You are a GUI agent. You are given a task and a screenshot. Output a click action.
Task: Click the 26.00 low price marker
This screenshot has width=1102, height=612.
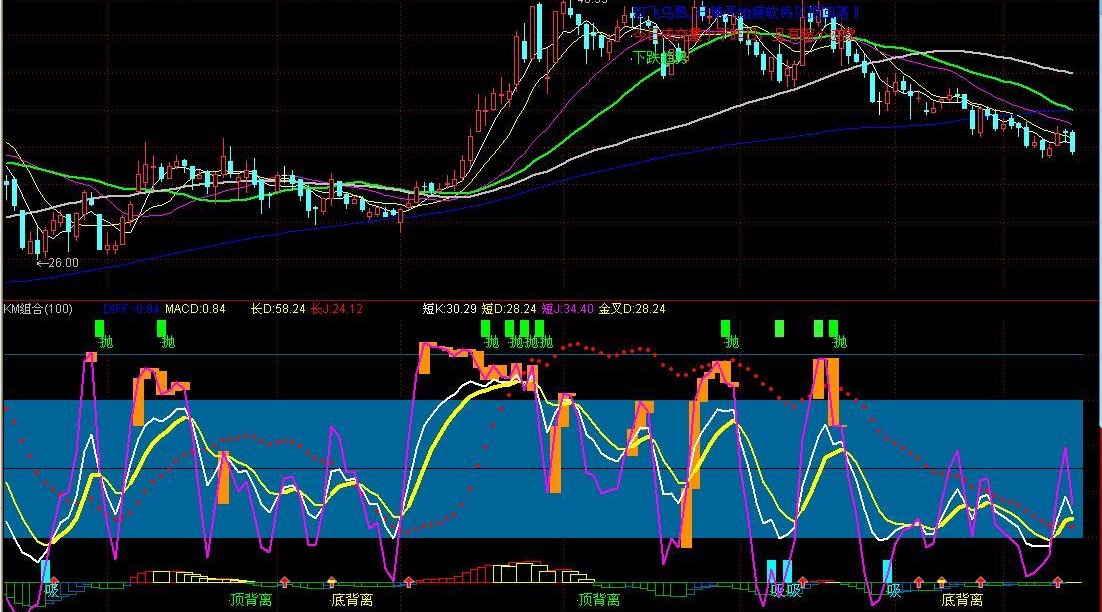point(58,263)
